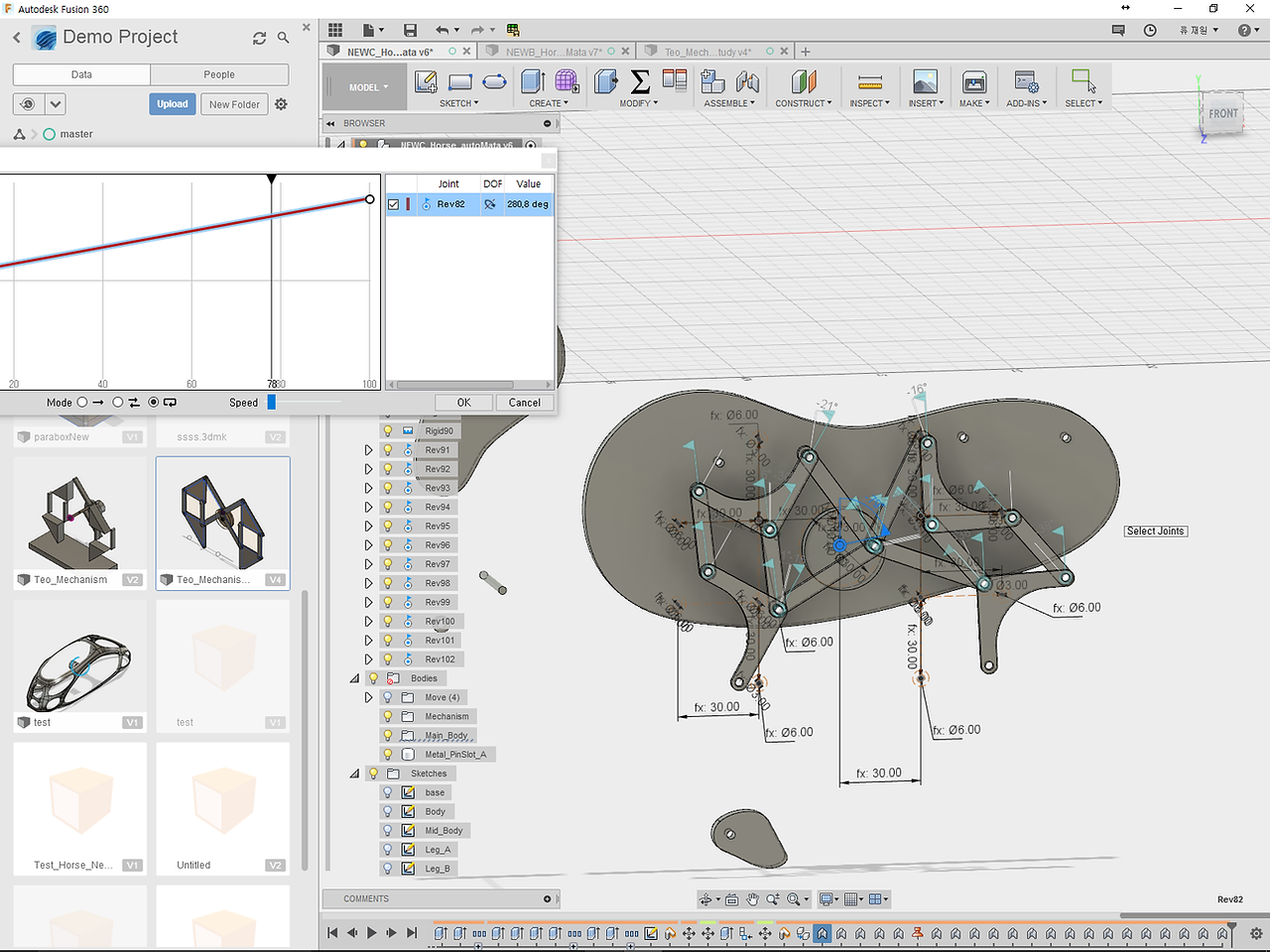The height and width of the screenshot is (952, 1270).
Task: Click the Orbit icon in navigation bar
Action: (x=705, y=899)
